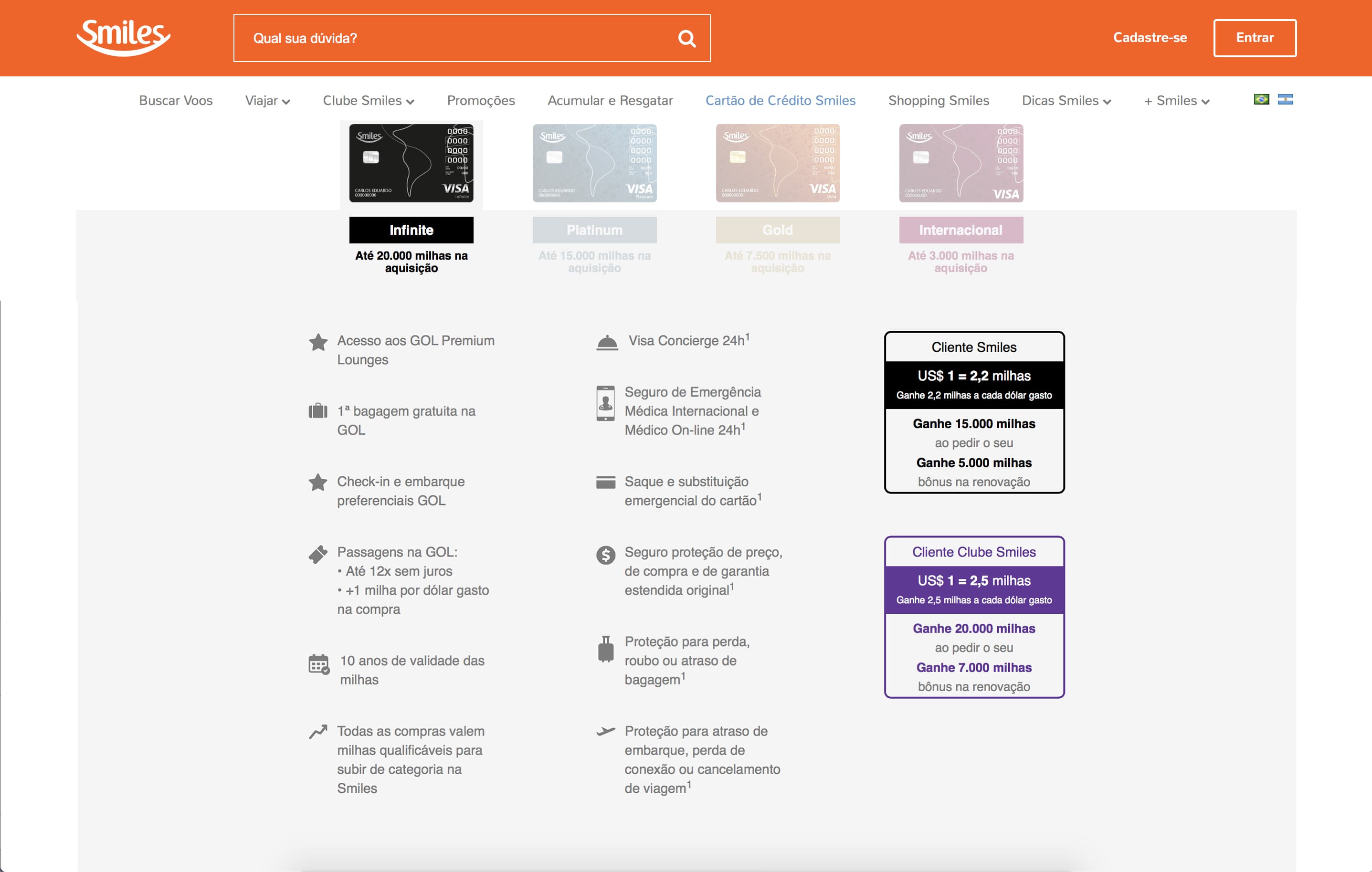The height and width of the screenshot is (872, 1372).
Task: Click the Qual sua dúvida search field
Action: click(x=472, y=38)
